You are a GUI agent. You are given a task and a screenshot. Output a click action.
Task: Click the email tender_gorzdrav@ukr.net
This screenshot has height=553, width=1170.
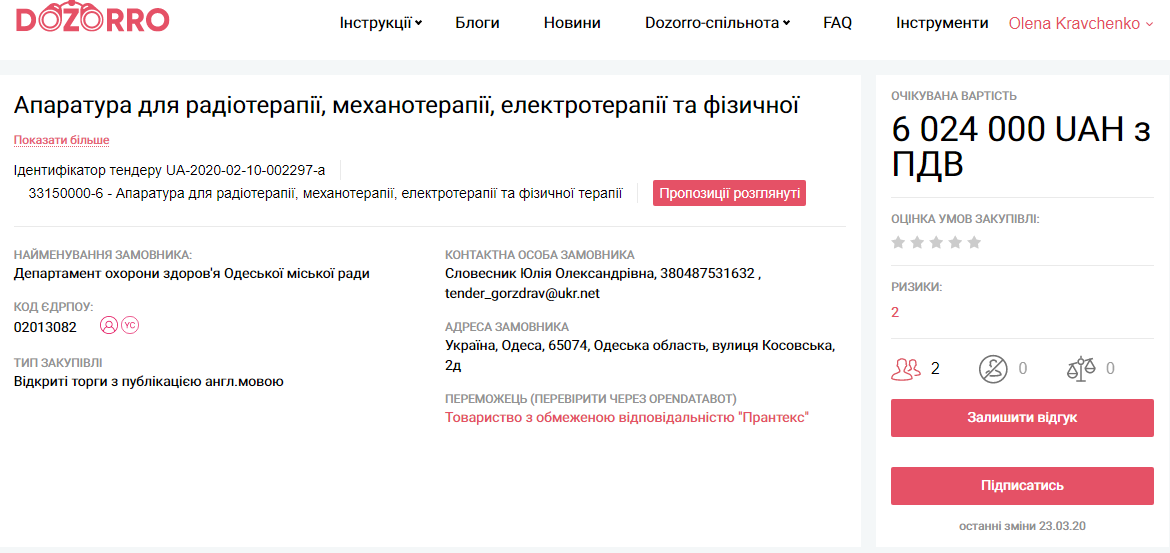click(522, 293)
